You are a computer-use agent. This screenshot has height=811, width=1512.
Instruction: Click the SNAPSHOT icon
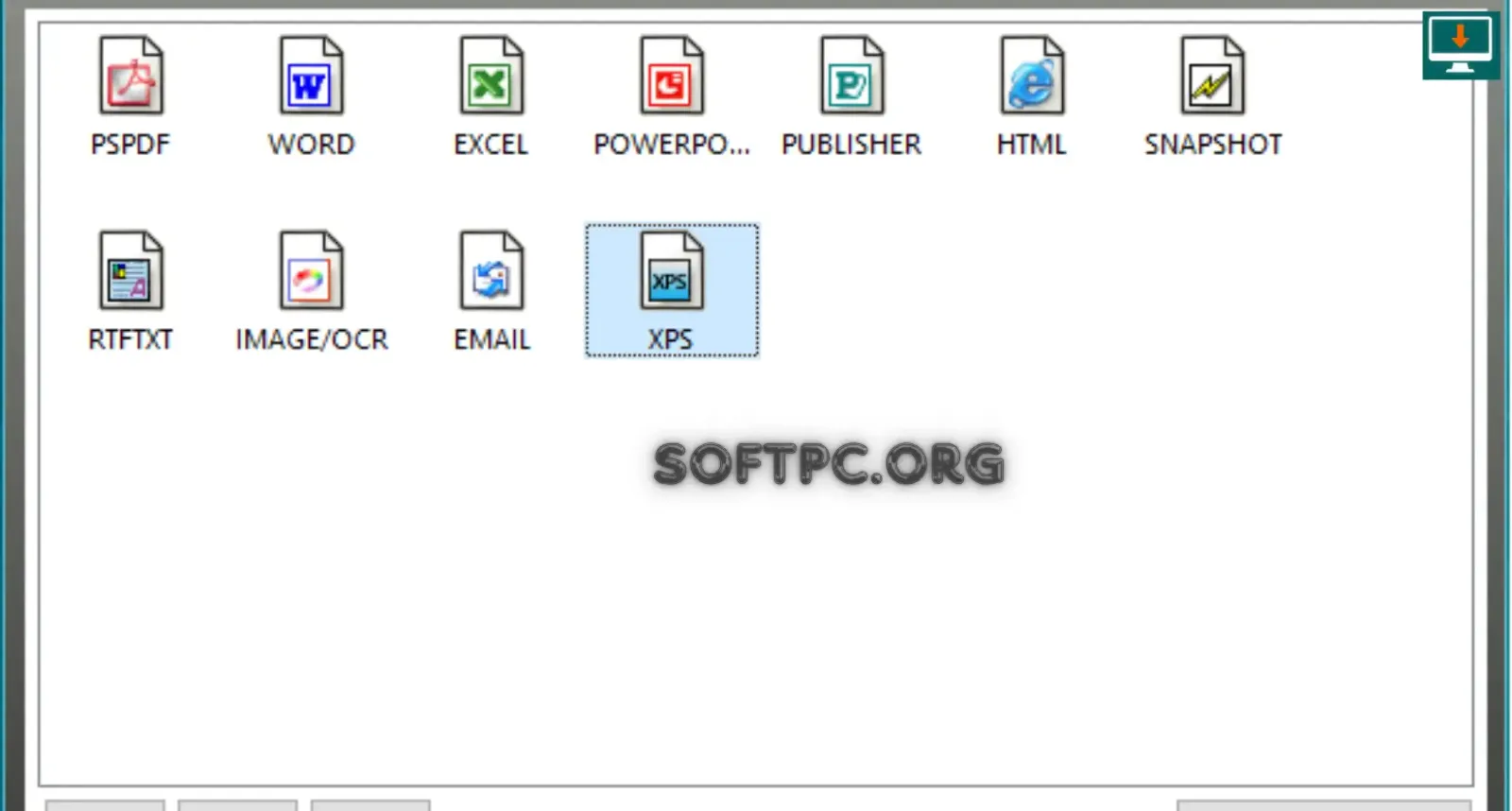click(1212, 77)
